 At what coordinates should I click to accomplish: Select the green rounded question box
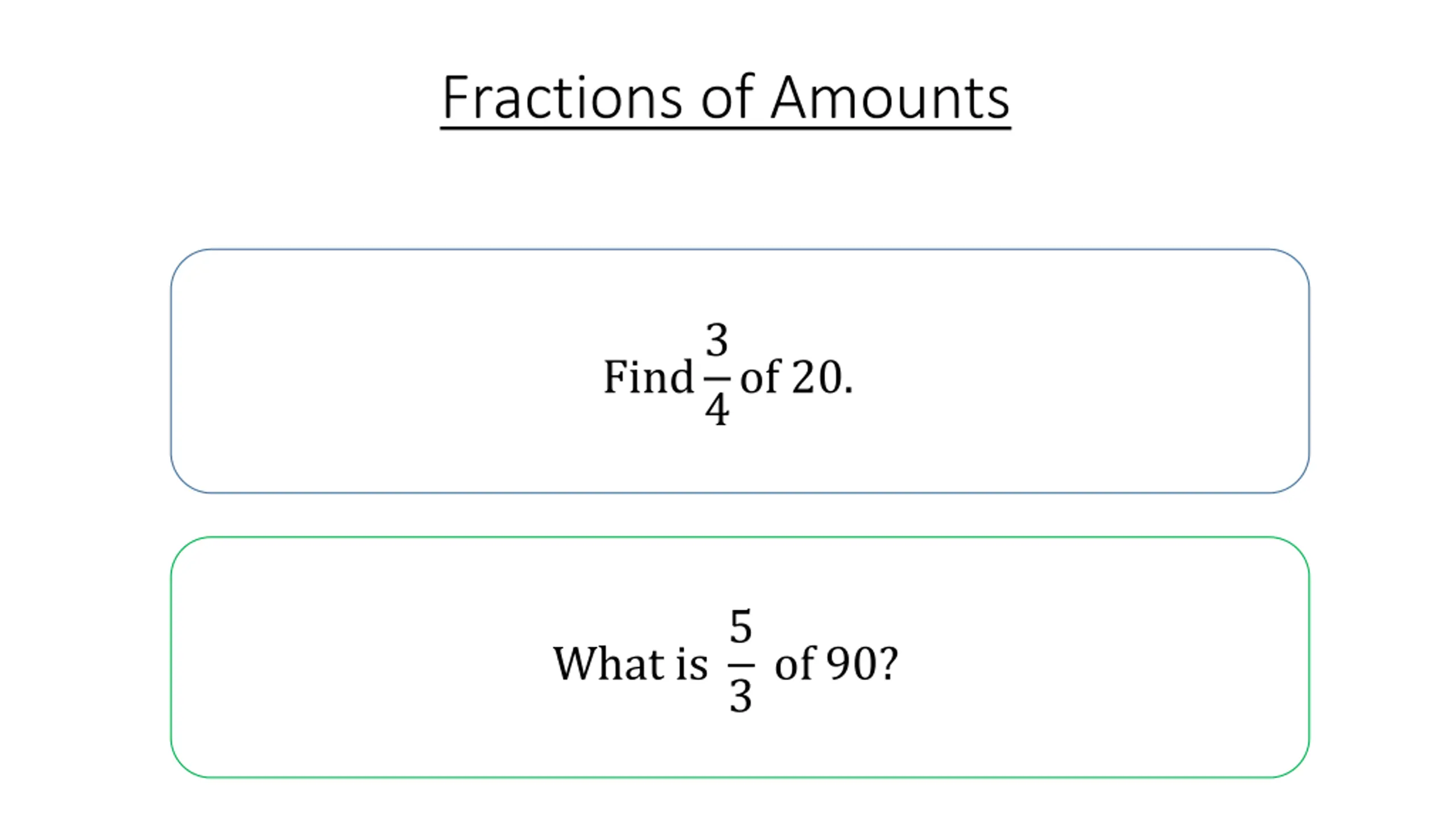[740, 657]
